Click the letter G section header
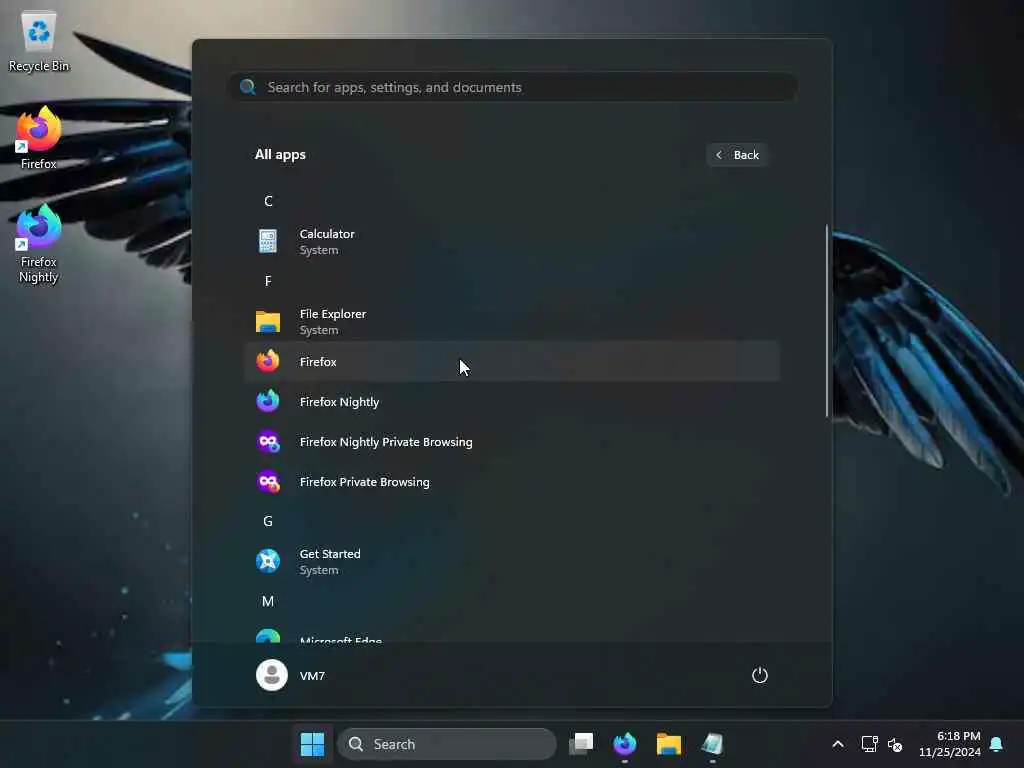The image size is (1024, 768). click(x=268, y=521)
